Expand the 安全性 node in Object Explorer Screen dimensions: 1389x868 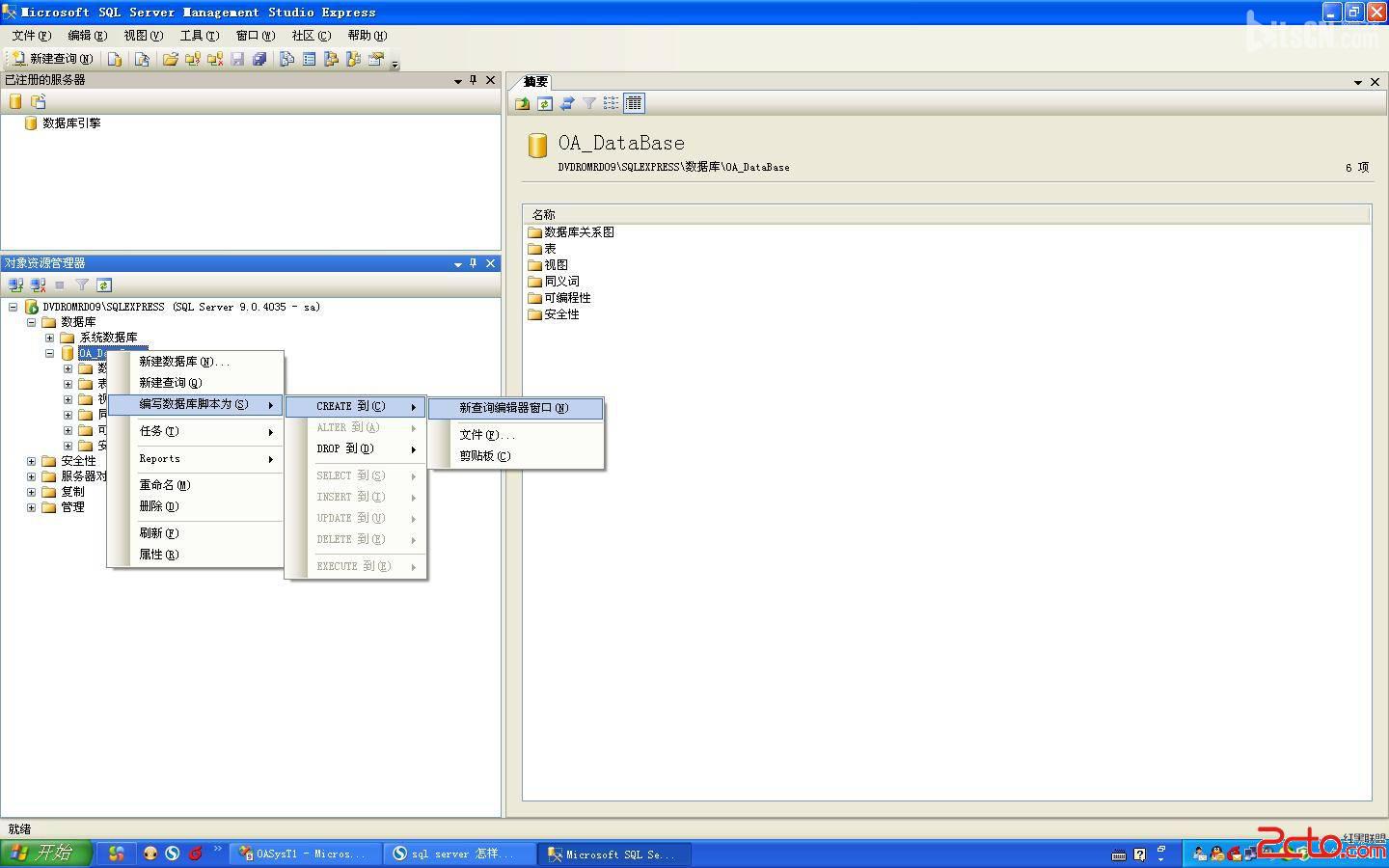click(x=31, y=461)
